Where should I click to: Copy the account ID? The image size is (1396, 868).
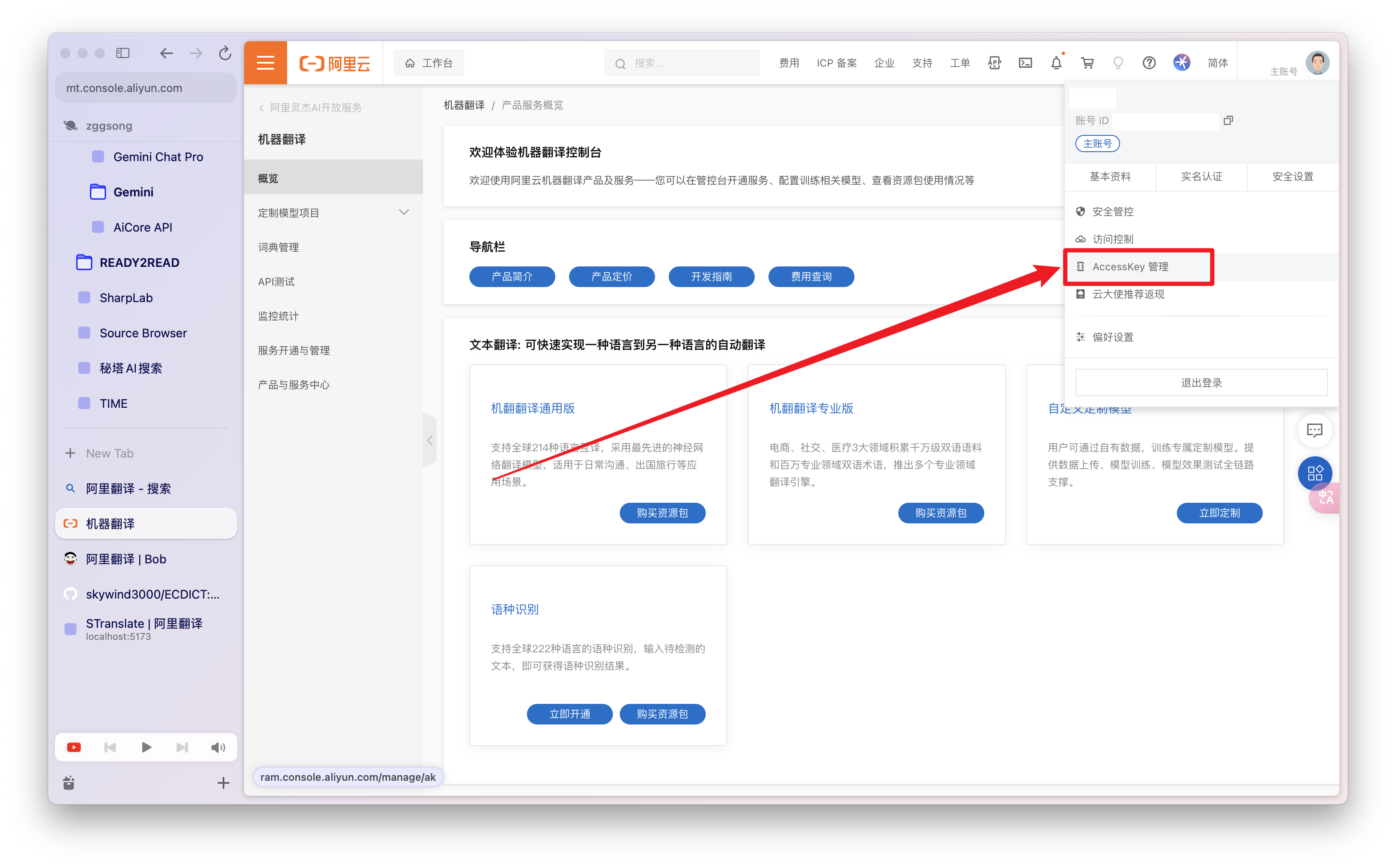click(x=1228, y=121)
